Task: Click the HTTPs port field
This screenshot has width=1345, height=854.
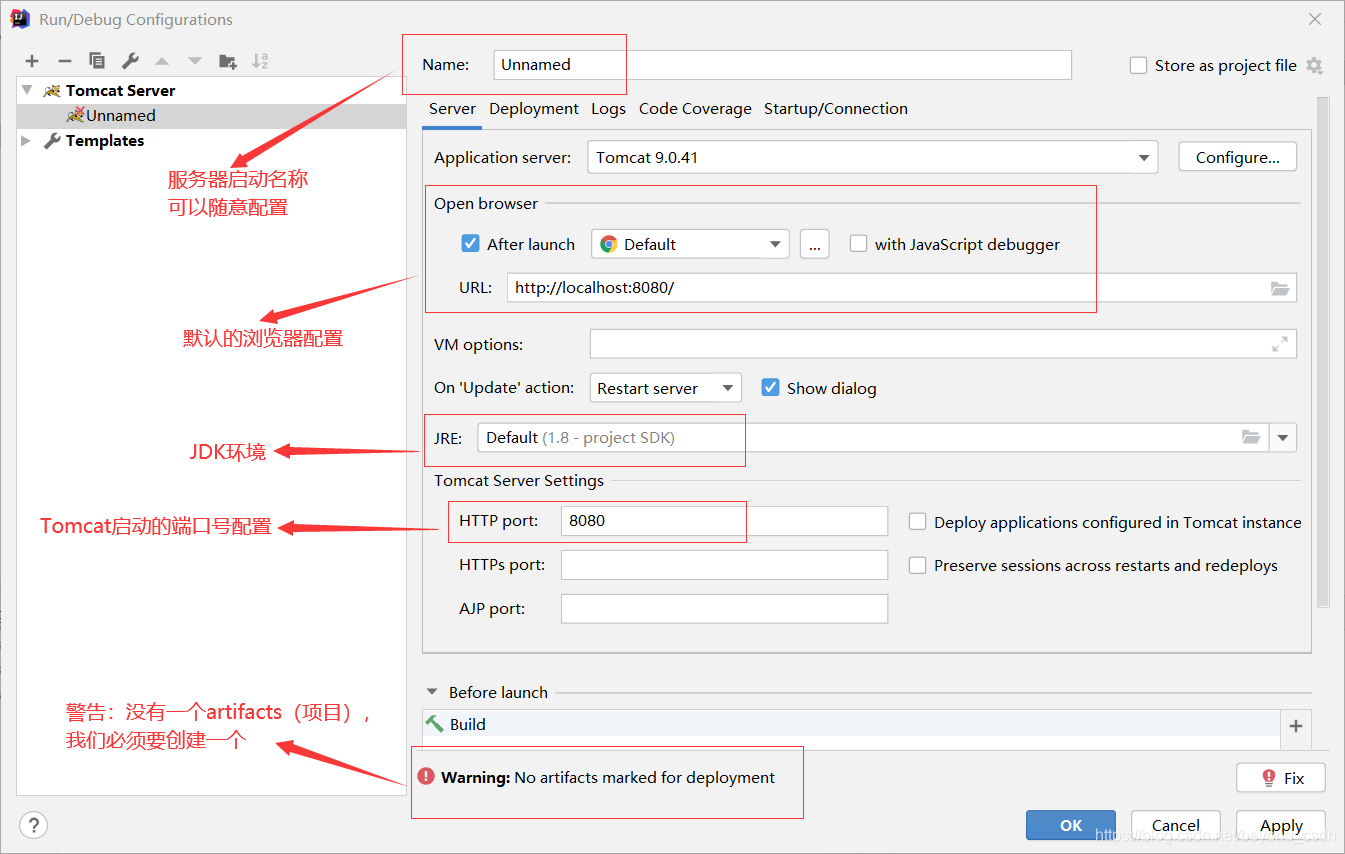Action: [724, 565]
